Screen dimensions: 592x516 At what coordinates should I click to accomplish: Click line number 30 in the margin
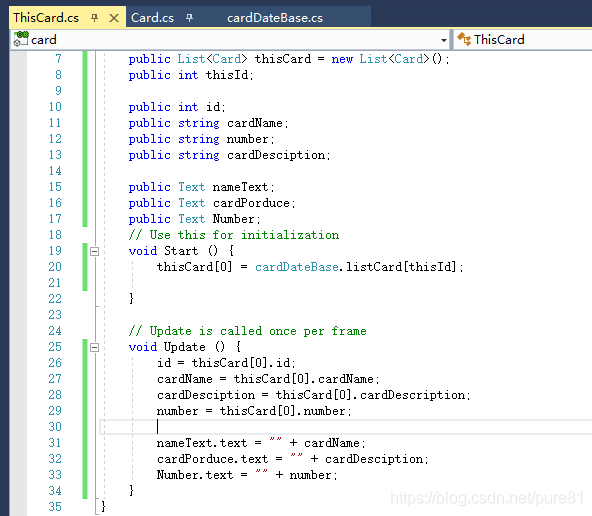pos(55,427)
